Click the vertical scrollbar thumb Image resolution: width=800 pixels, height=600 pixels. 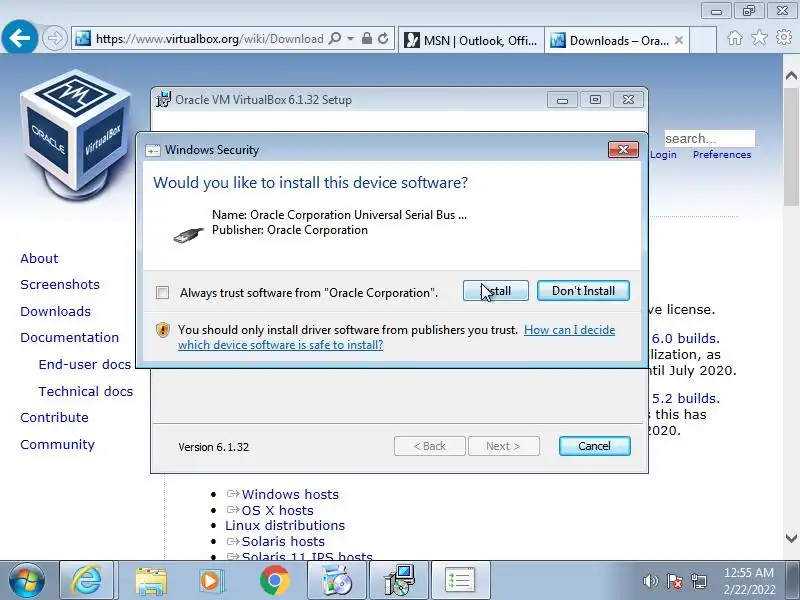click(791, 147)
